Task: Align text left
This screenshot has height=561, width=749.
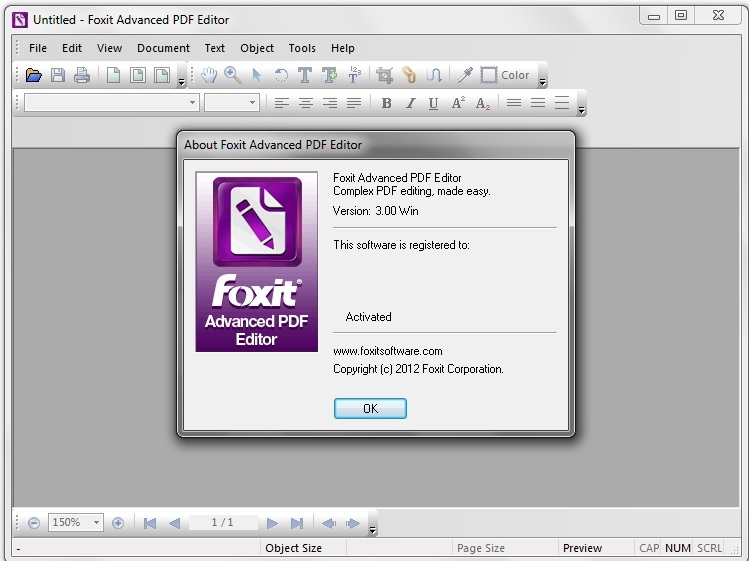Action: [x=282, y=103]
